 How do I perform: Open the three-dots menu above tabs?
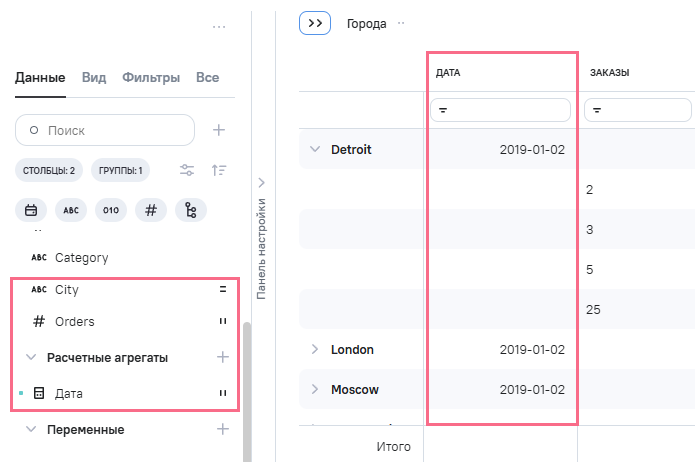[219, 27]
